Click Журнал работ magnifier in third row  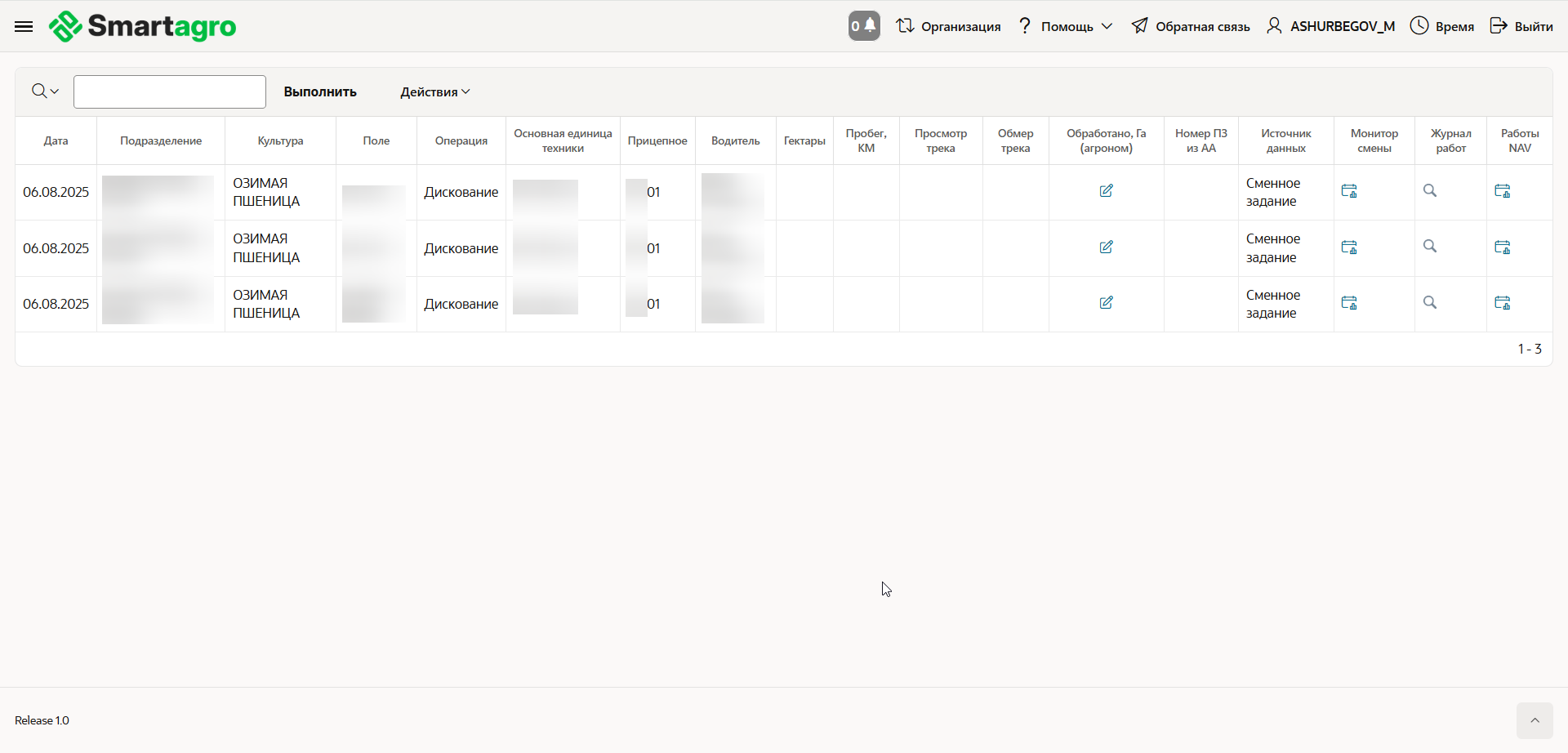coord(1430,303)
